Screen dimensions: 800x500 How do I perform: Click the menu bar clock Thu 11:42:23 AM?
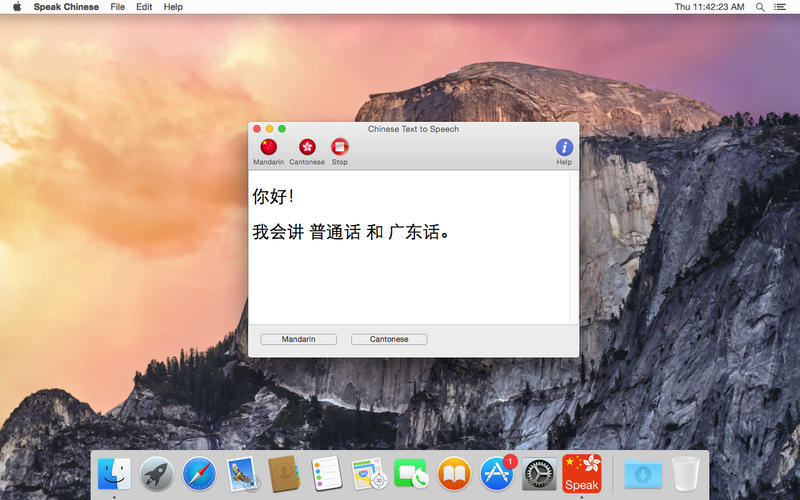[x=709, y=7]
